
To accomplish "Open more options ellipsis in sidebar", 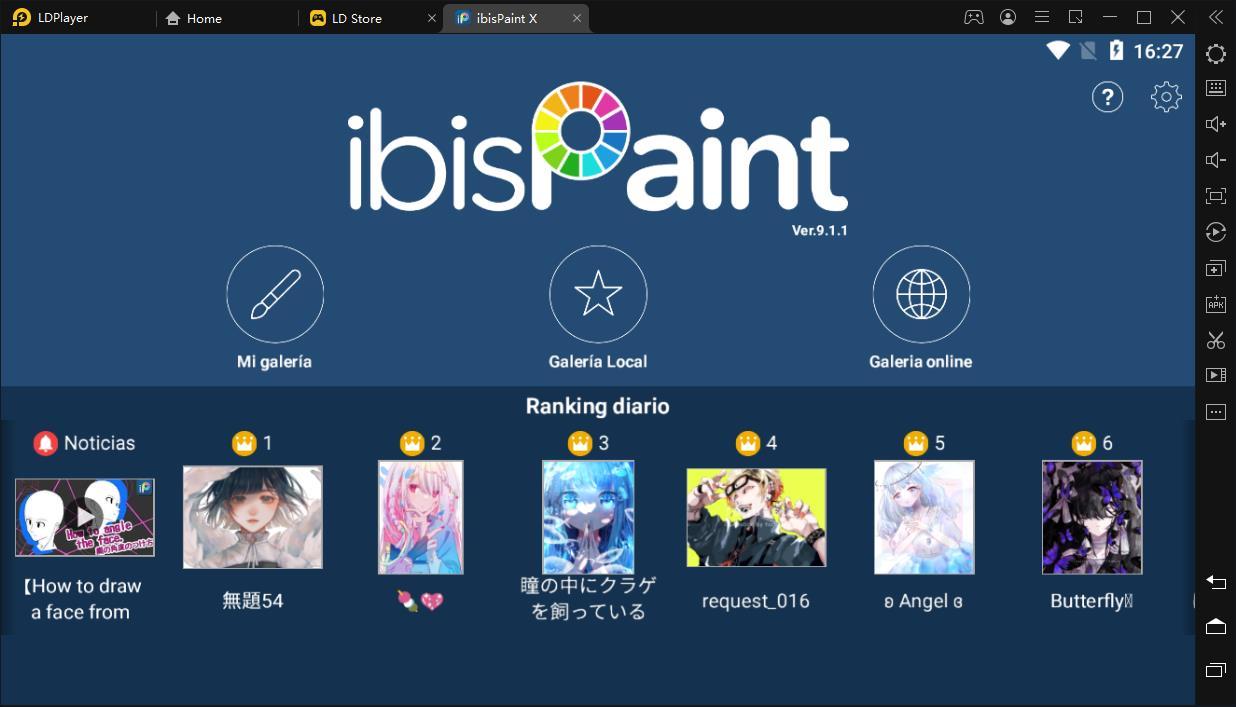I will pos(1216,412).
